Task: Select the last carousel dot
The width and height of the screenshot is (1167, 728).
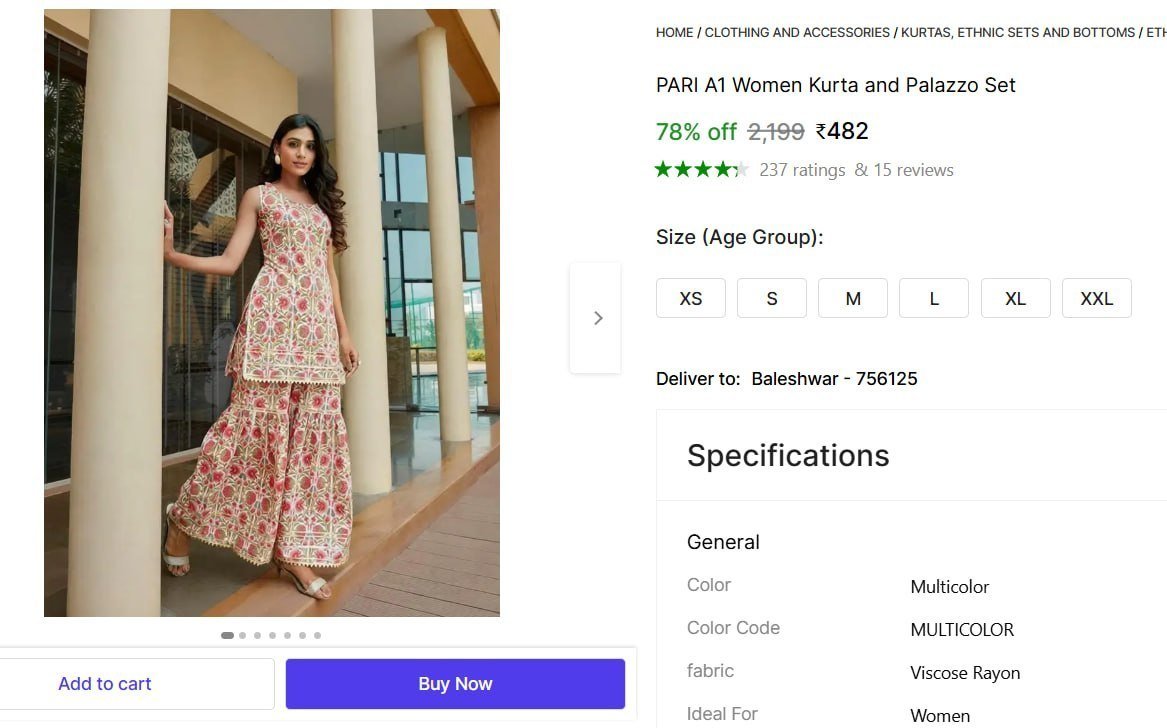Action: click(318, 634)
